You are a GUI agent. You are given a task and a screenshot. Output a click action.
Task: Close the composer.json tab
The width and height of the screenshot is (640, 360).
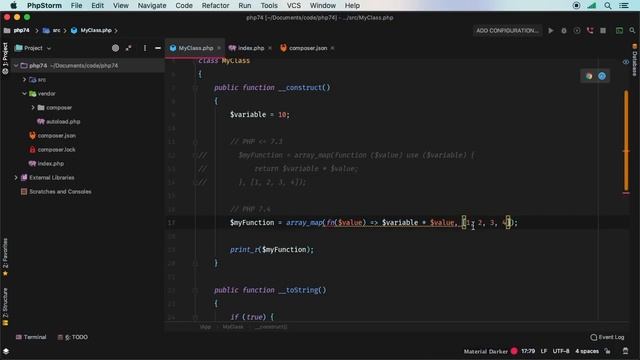[x=332, y=48]
